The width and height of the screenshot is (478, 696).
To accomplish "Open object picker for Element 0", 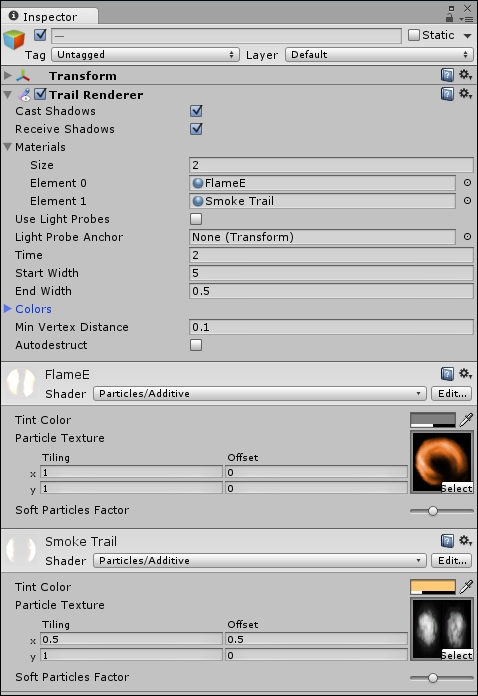I will tap(467, 183).
